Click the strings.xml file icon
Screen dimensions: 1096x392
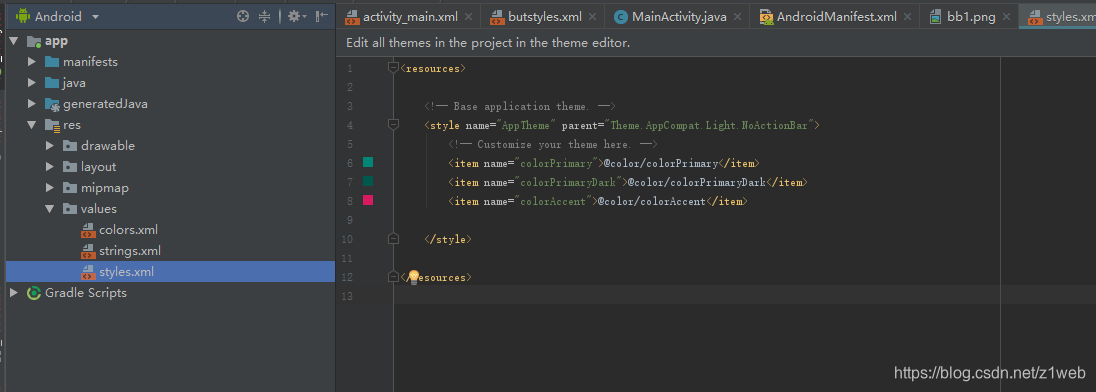(88, 251)
